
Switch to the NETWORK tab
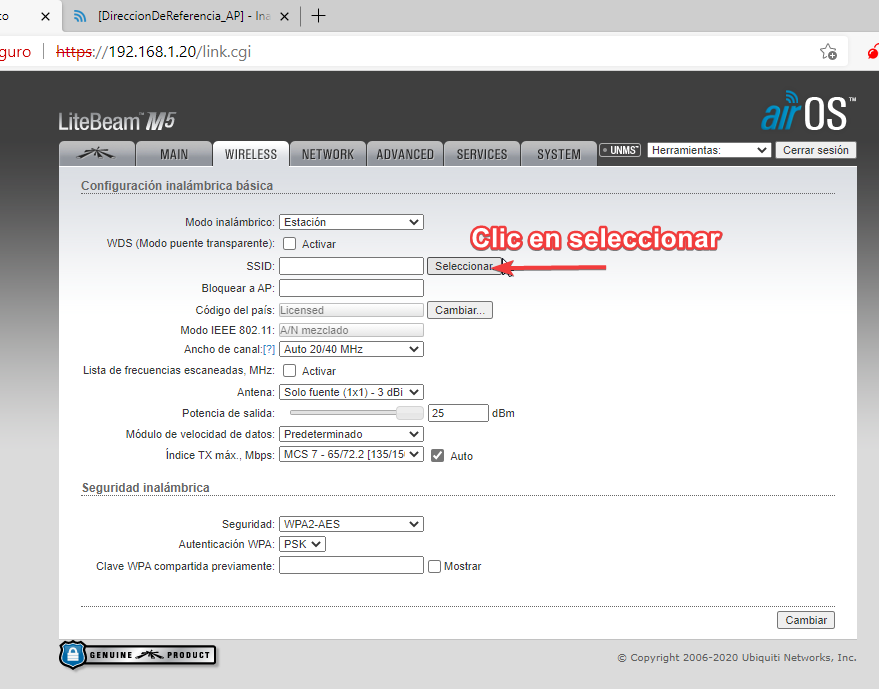coord(328,154)
